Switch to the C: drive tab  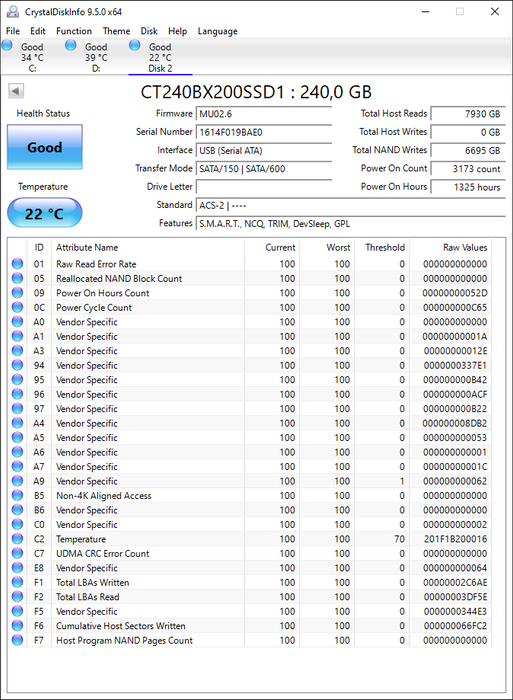pyautogui.click(x=32, y=57)
